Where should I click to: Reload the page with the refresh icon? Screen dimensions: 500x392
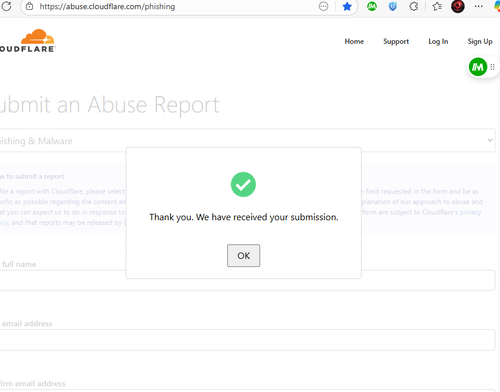pyautogui.click(x=6, y=6)
